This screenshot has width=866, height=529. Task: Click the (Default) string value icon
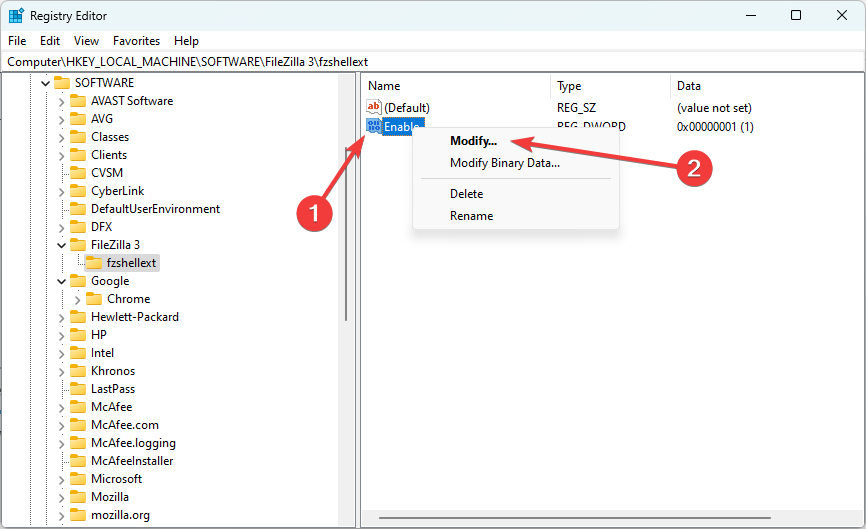[x=374, y=107]
